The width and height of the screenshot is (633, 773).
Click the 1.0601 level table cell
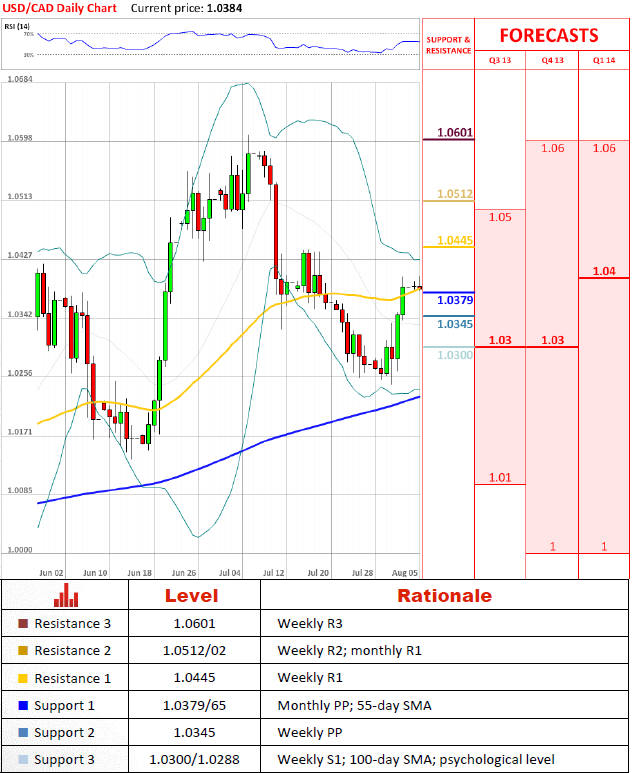point(194,624)
